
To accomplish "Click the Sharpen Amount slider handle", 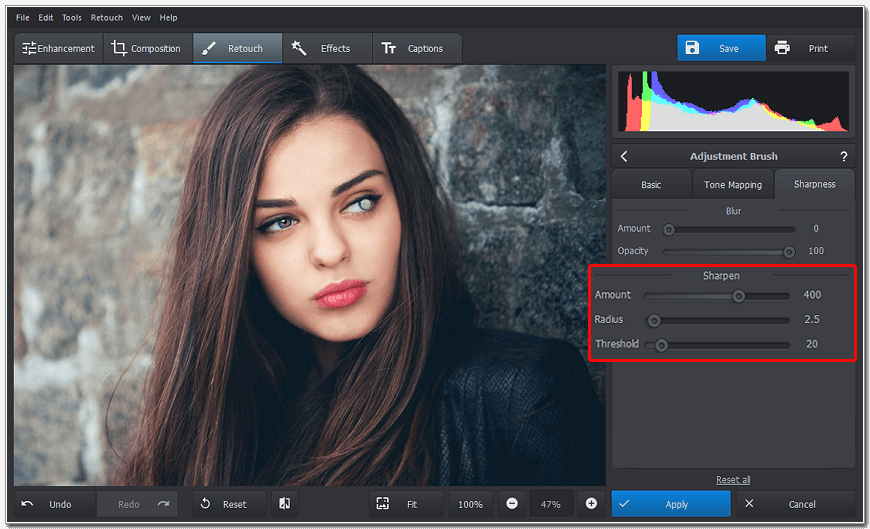I will pyautogui.click(x=738, y=296).
